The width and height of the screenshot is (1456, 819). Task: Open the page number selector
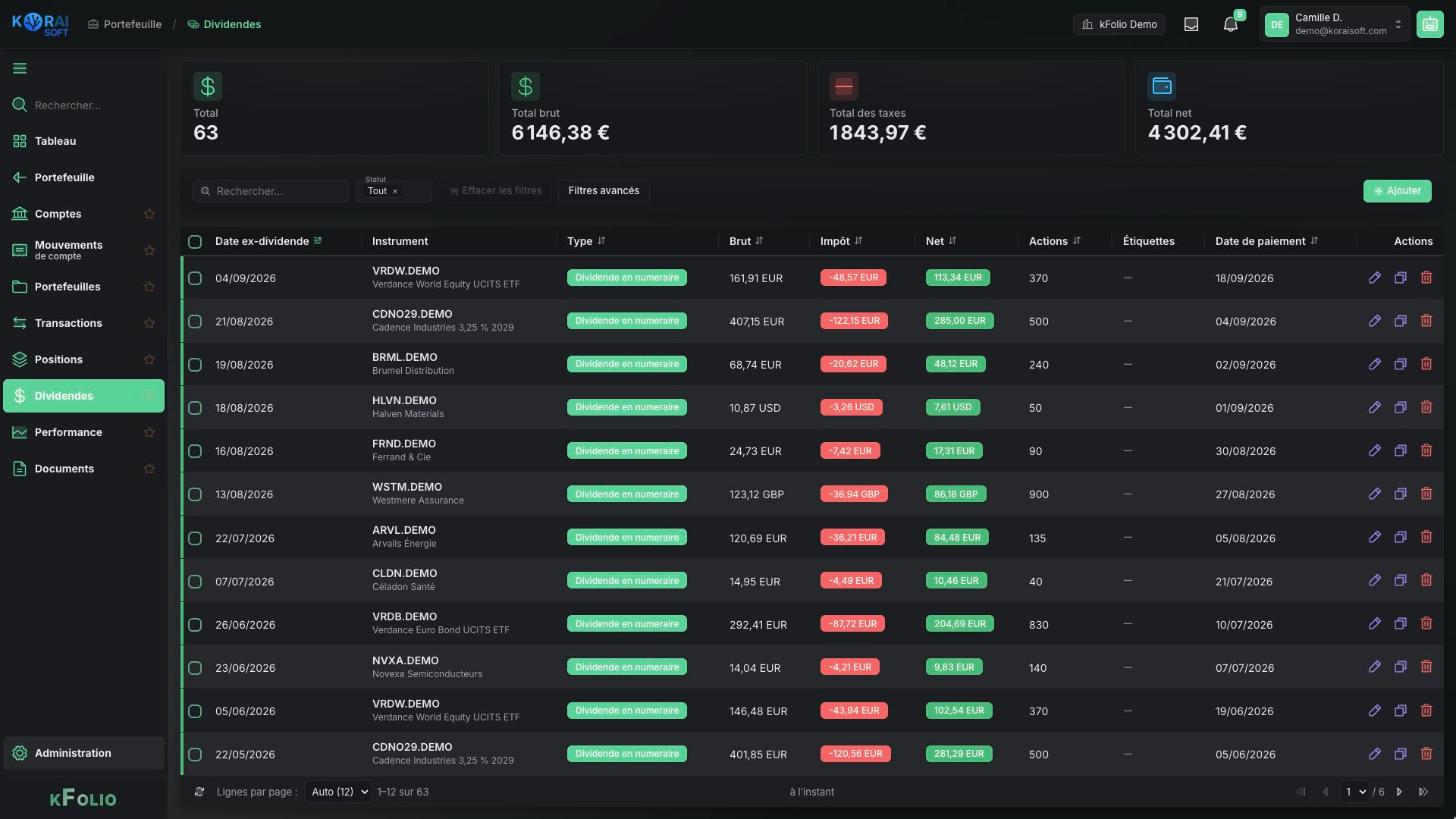pyautogui.click(x=1355, y=792)
